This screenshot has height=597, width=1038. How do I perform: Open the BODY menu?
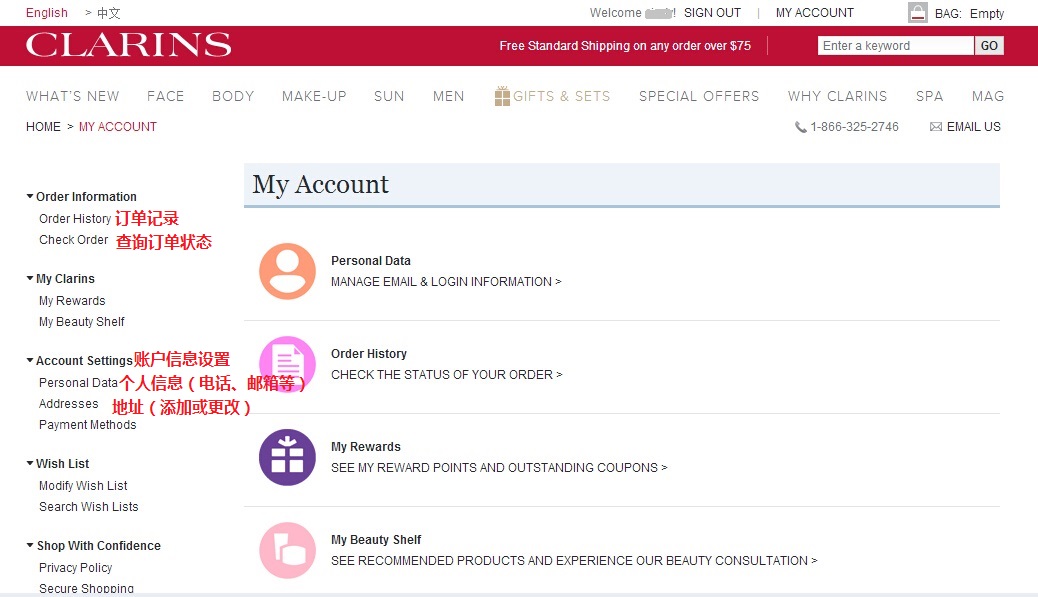coord(233,96)
